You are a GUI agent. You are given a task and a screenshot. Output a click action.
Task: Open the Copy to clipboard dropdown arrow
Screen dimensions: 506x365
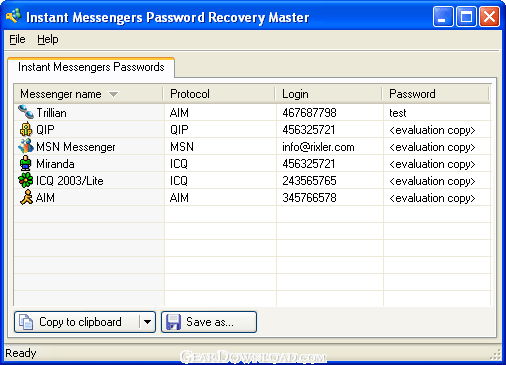[147, 322]
